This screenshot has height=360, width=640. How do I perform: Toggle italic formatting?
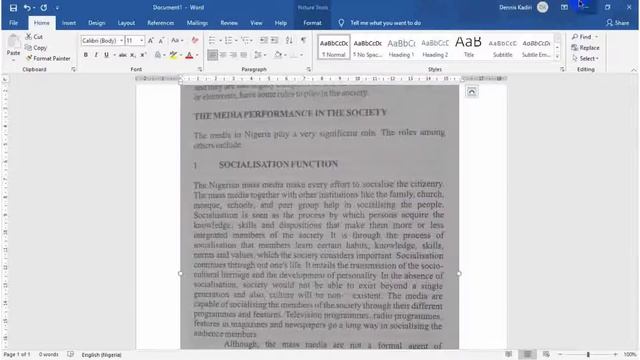(96, 55)
